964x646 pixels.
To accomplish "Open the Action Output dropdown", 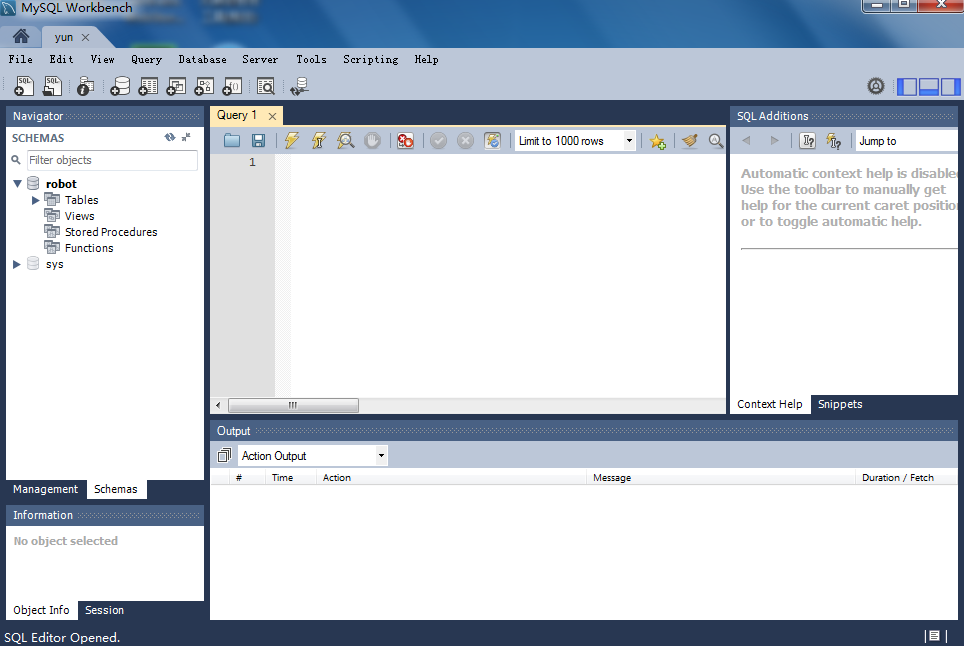I will point(381,456).
